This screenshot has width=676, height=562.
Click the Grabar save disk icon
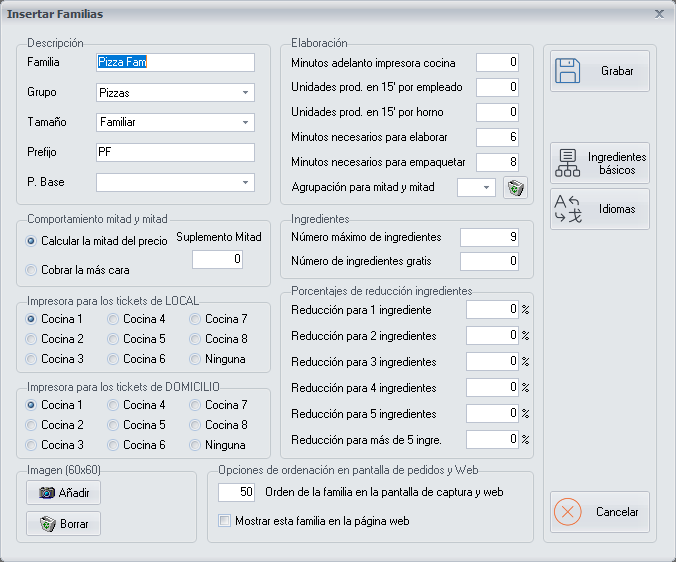pyautogui.click(x=568, y=71)
